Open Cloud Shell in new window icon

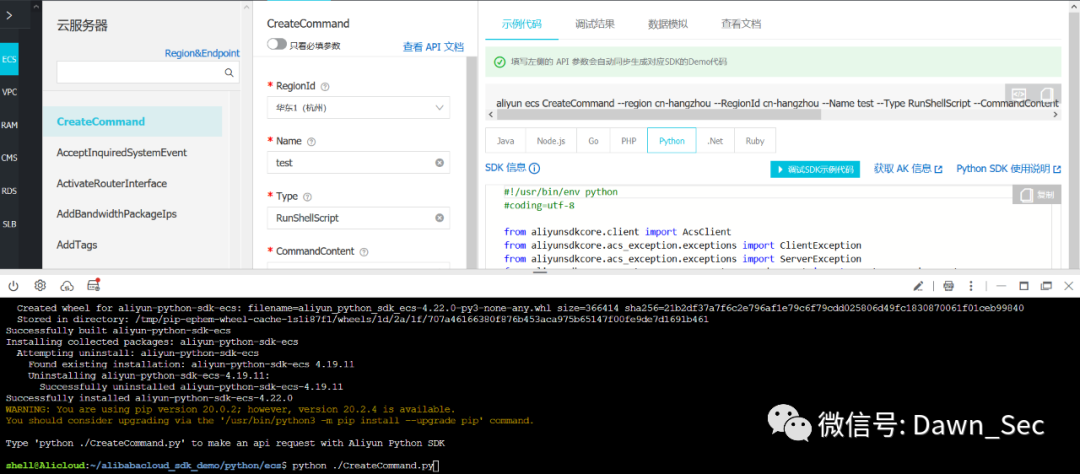click(1046, 285)
